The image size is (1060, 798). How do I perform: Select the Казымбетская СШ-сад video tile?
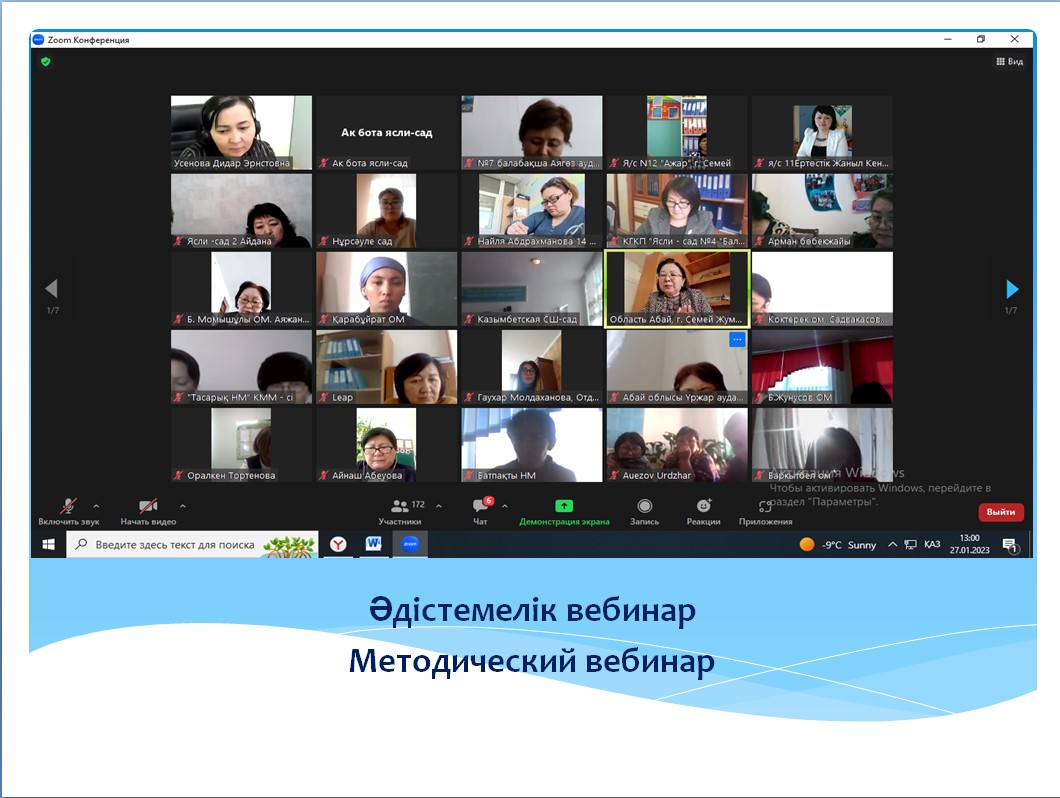click(x=532, y=289)
